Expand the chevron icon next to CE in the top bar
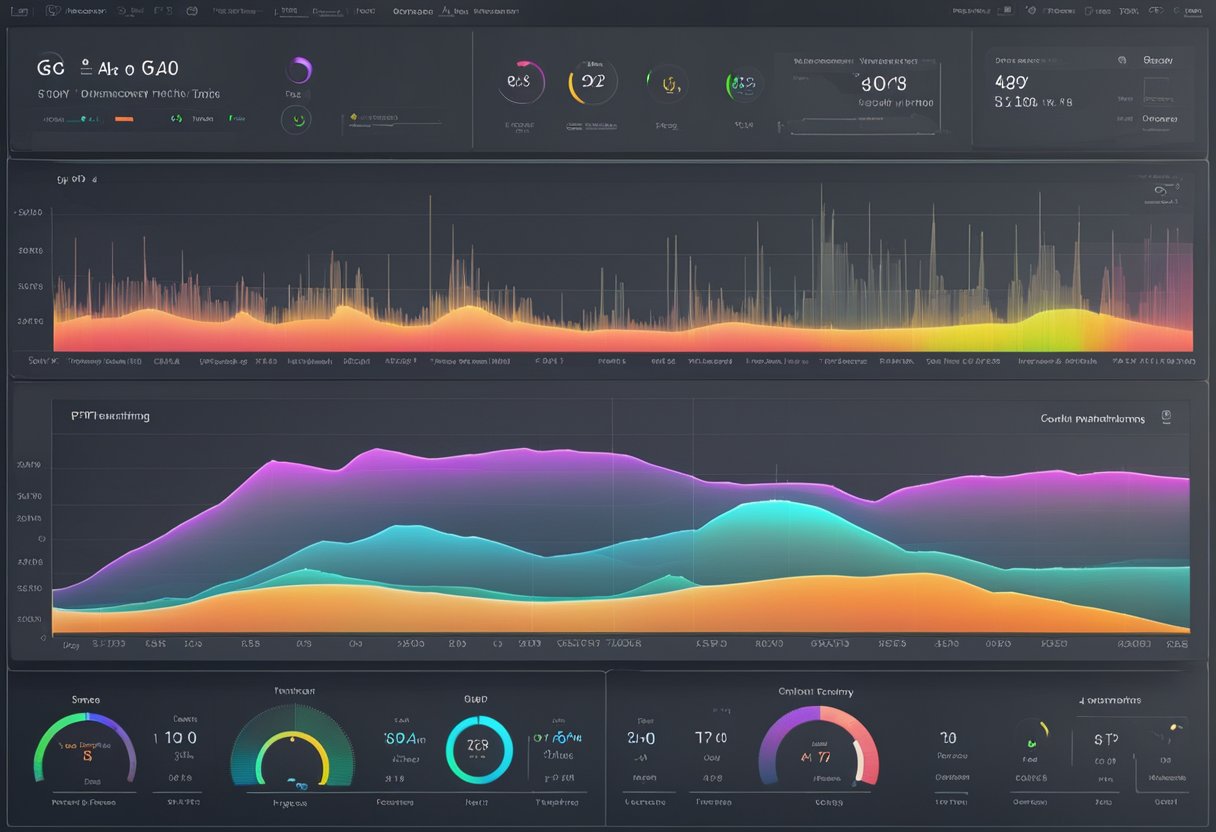The height and width of the screenshot is (832, 1216). pyautogui.click(x=1157, y=10)
